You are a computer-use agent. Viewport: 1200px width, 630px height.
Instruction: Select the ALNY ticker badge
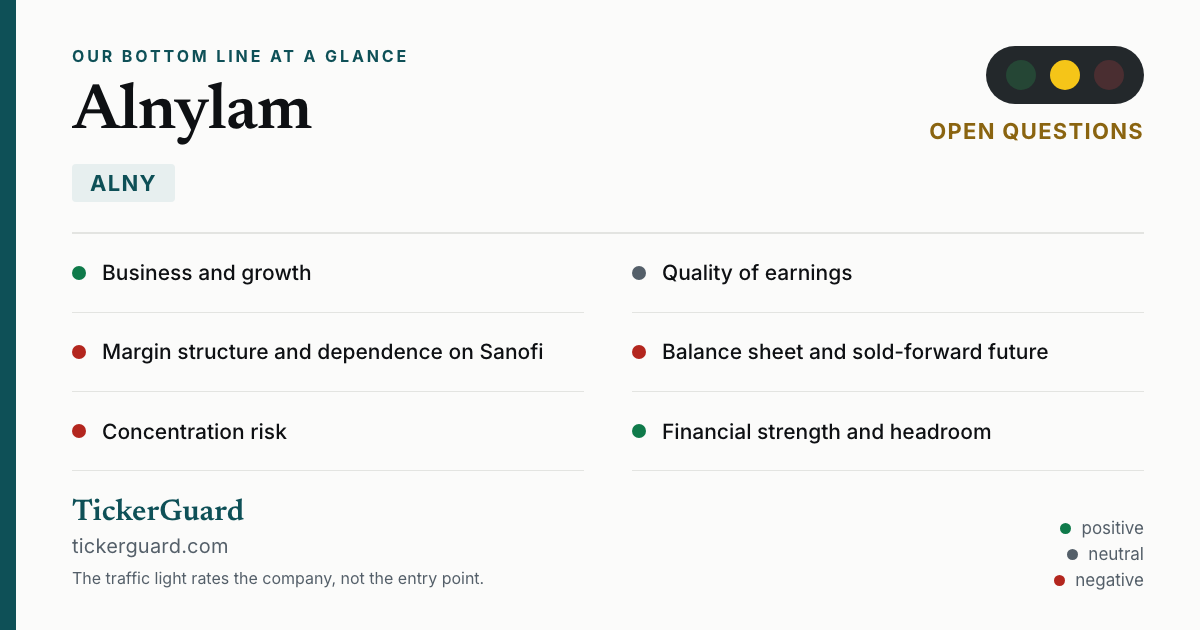click(123, 183)
